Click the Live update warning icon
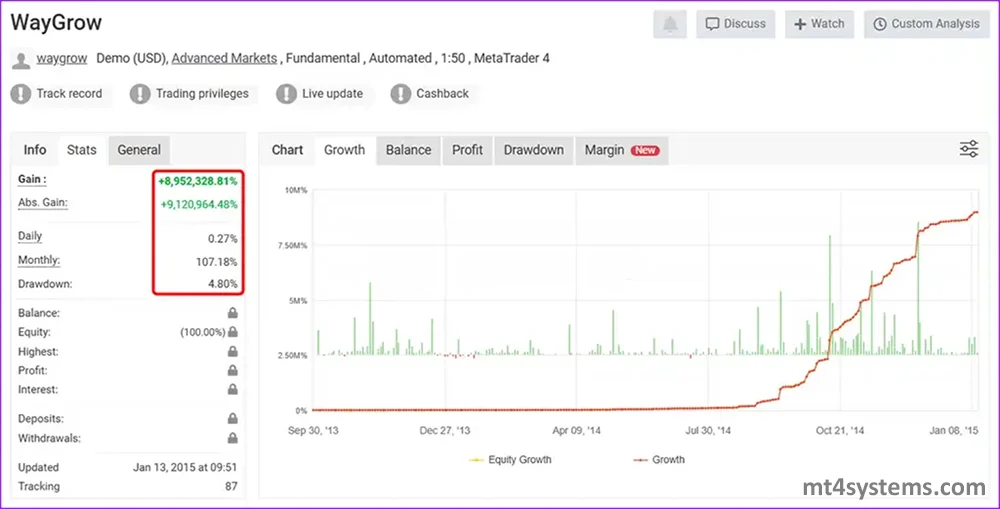Image resolution: width=1000 pixels, height=509 pixels. 286,94
